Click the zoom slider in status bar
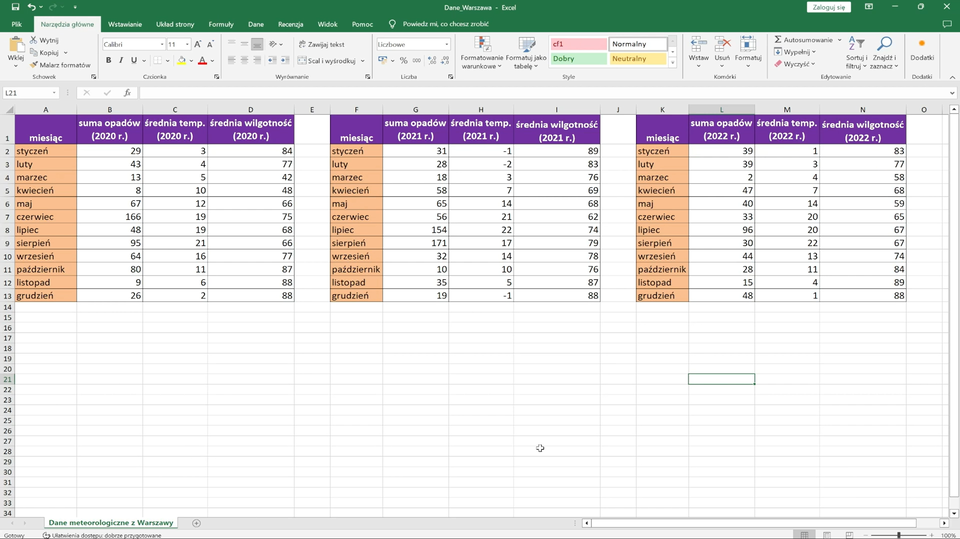Screen dimensions: 960x539 coord(898,535)
